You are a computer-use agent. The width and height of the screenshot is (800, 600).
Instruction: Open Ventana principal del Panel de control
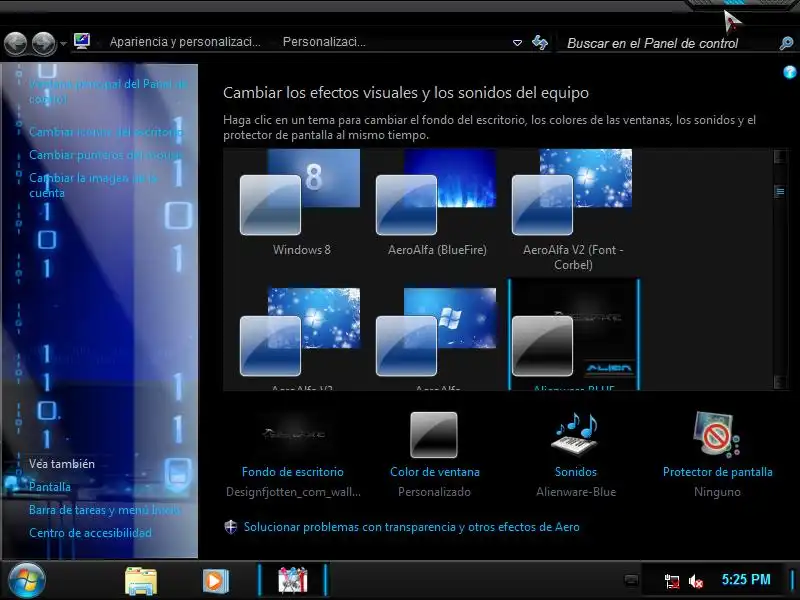[108, 91]
